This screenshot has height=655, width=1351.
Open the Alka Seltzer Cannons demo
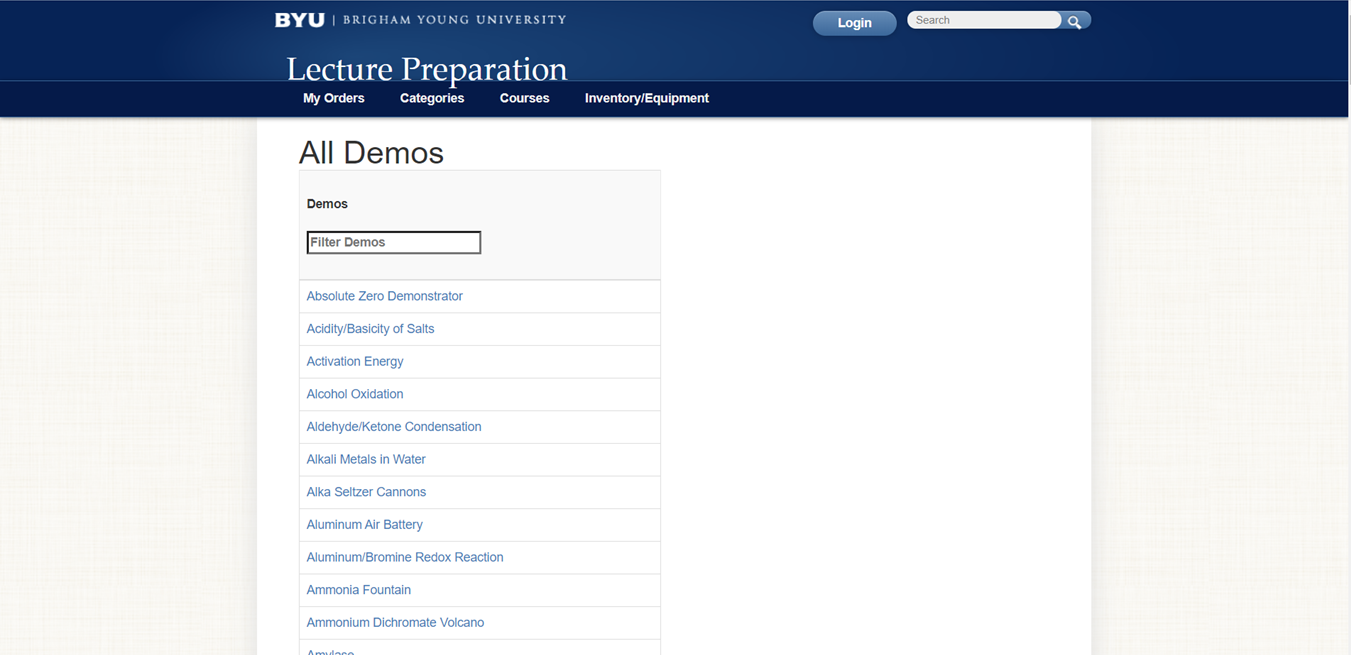(366, 492)
